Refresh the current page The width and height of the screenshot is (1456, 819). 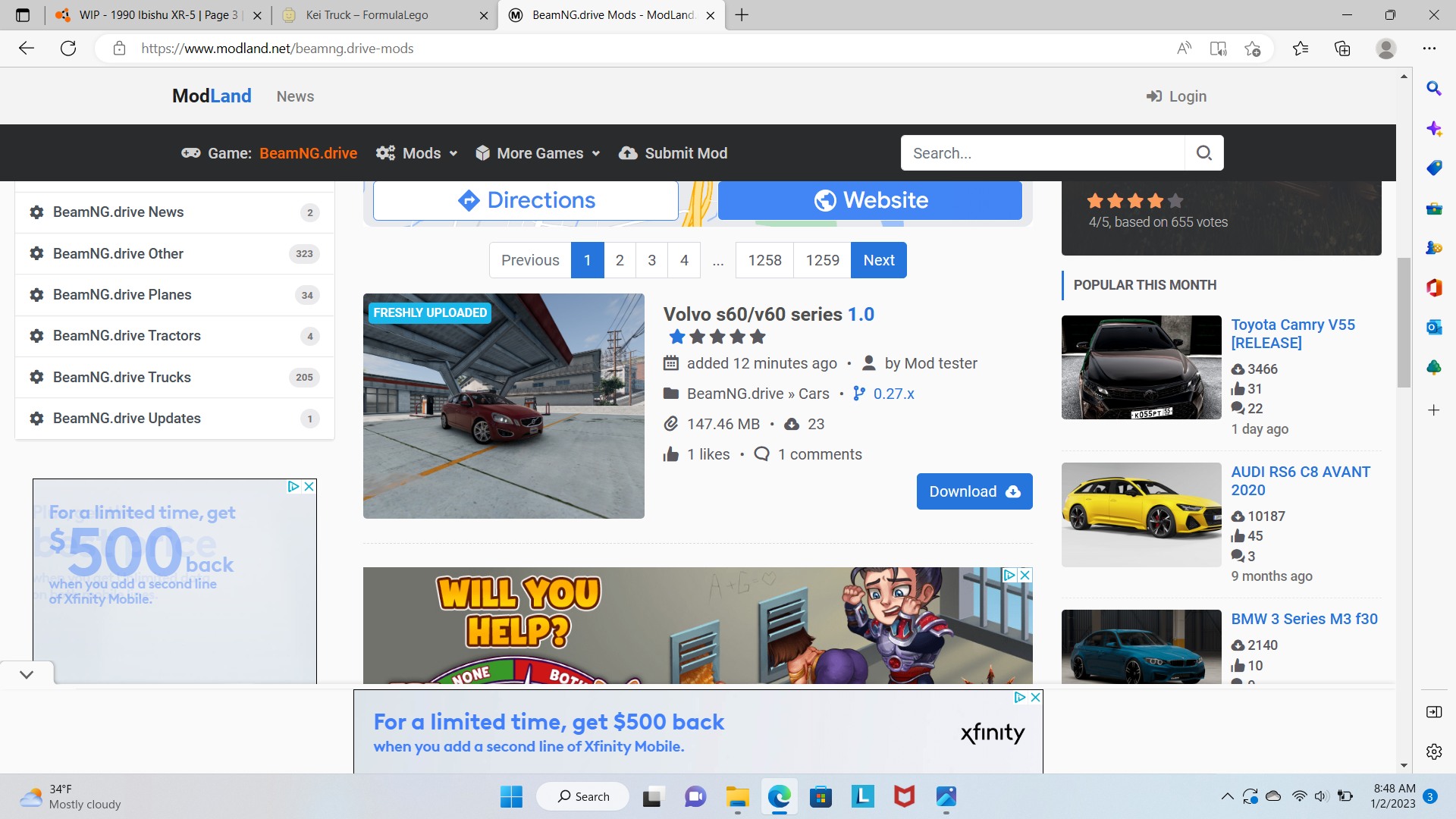tap(68, 49)
